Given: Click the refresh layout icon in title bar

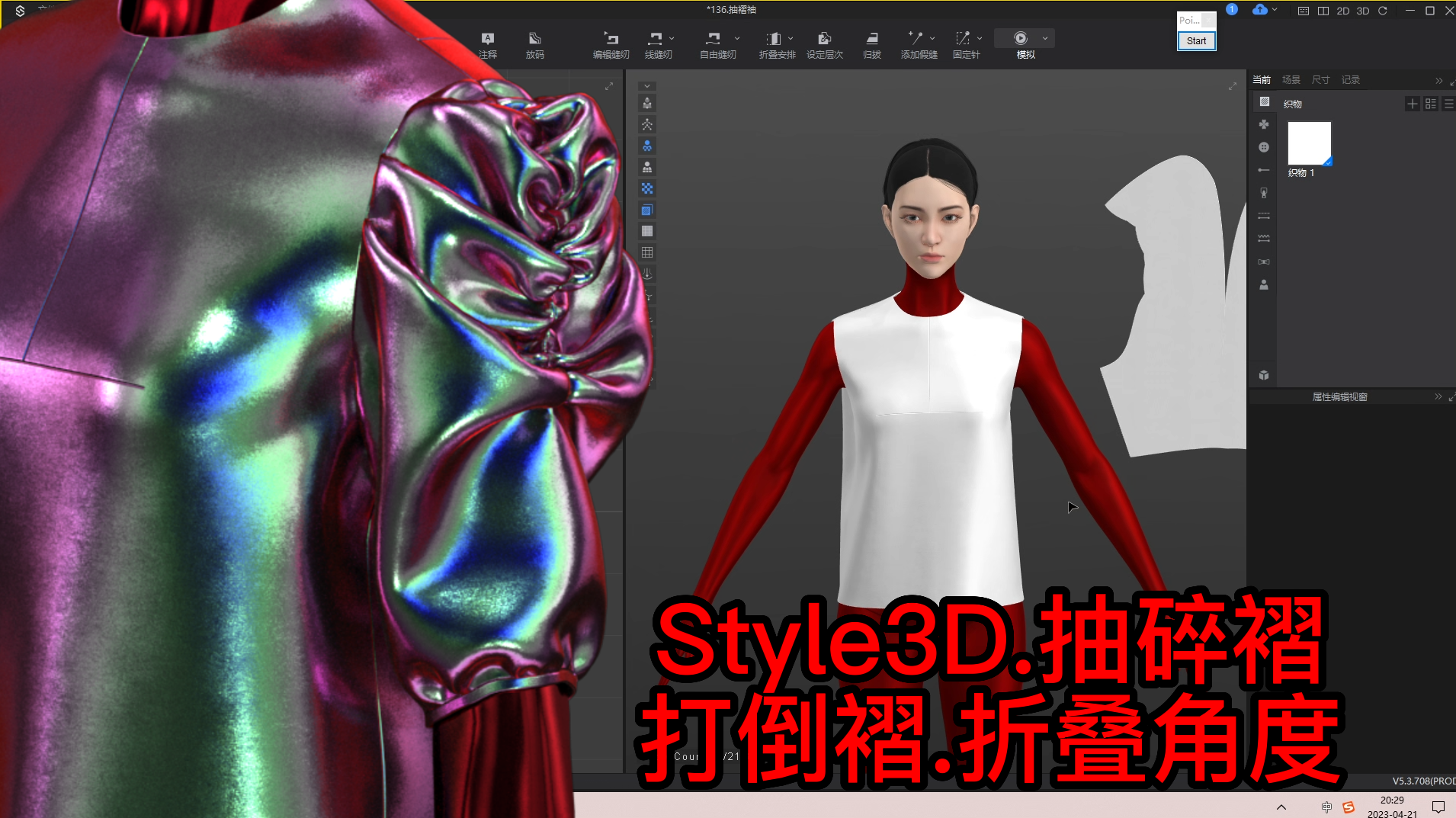Looking at the screenshot, I should click(x=1382, y=11).
